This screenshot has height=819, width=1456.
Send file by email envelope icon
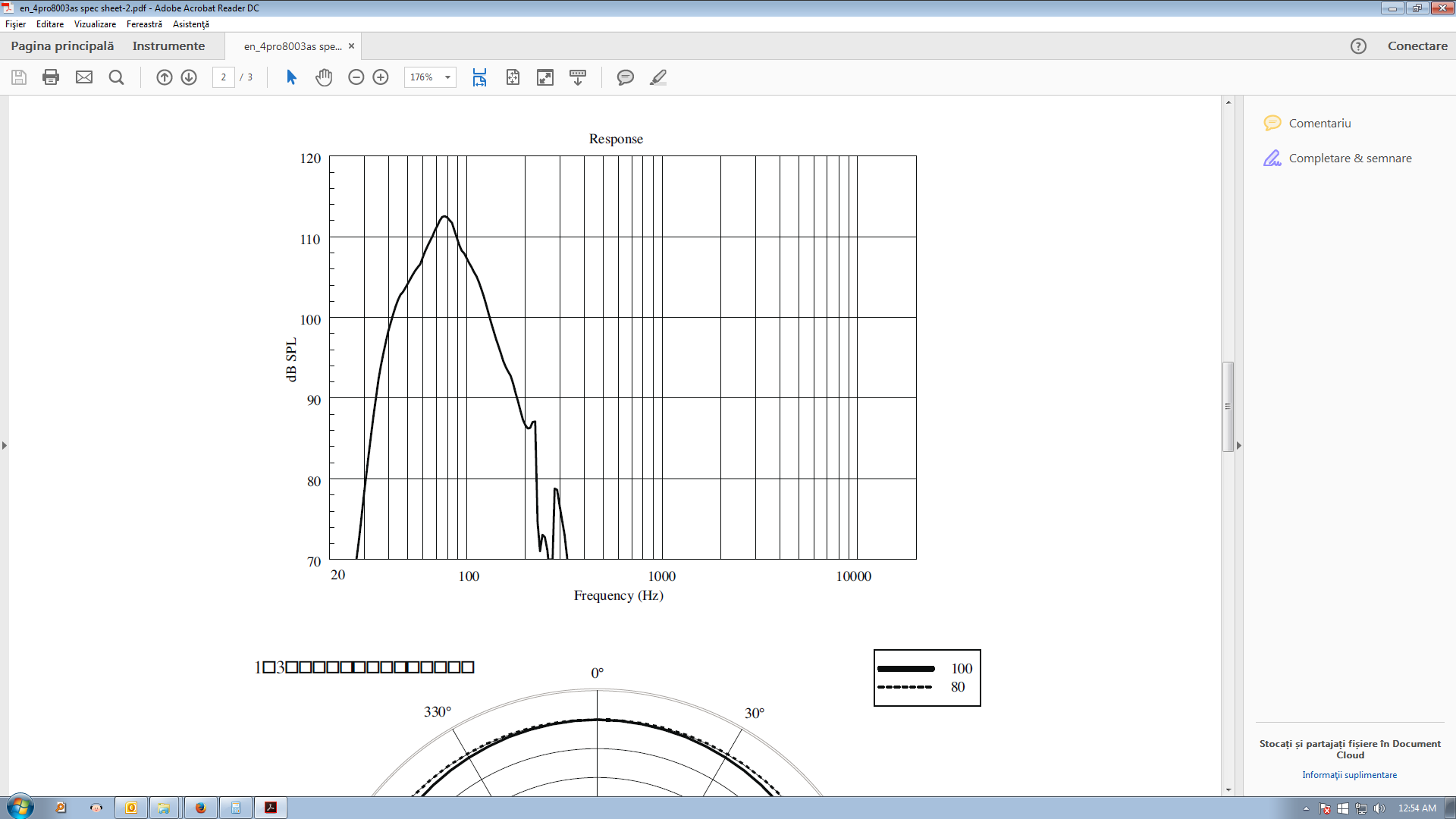pyautogui.click(x=84, y=77)
